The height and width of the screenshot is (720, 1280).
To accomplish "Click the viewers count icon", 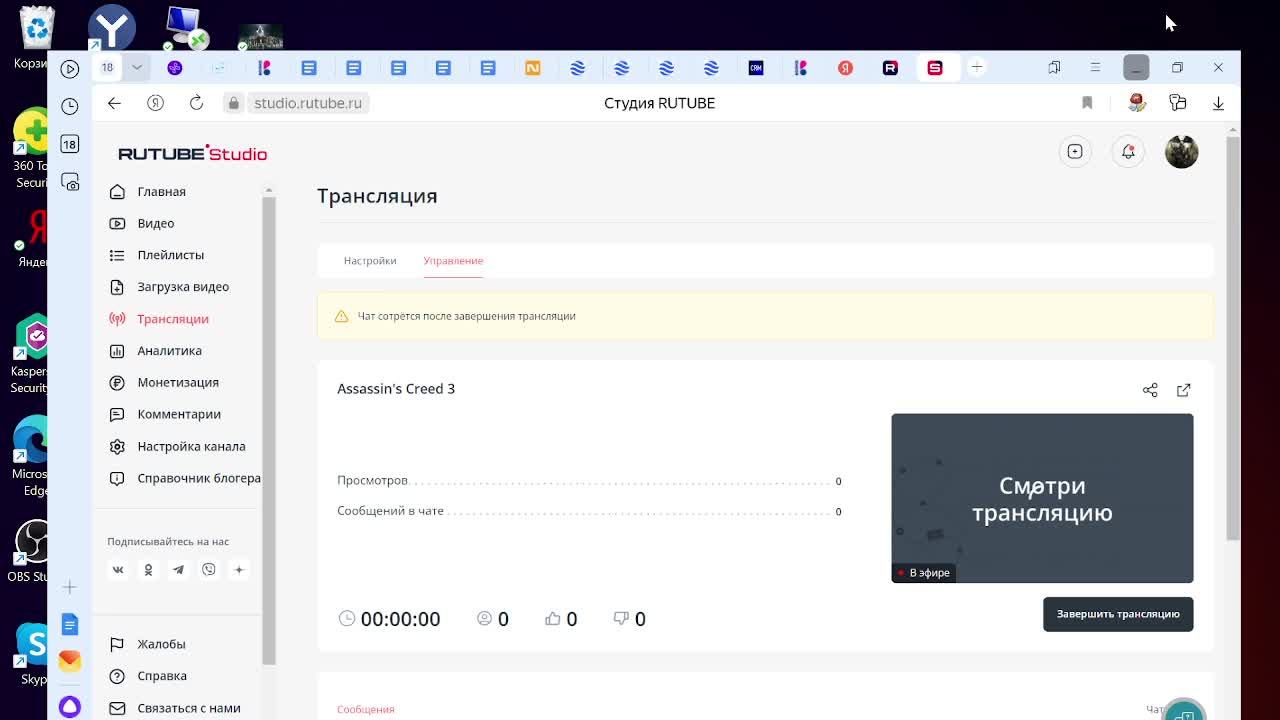I will pos(484,619).
